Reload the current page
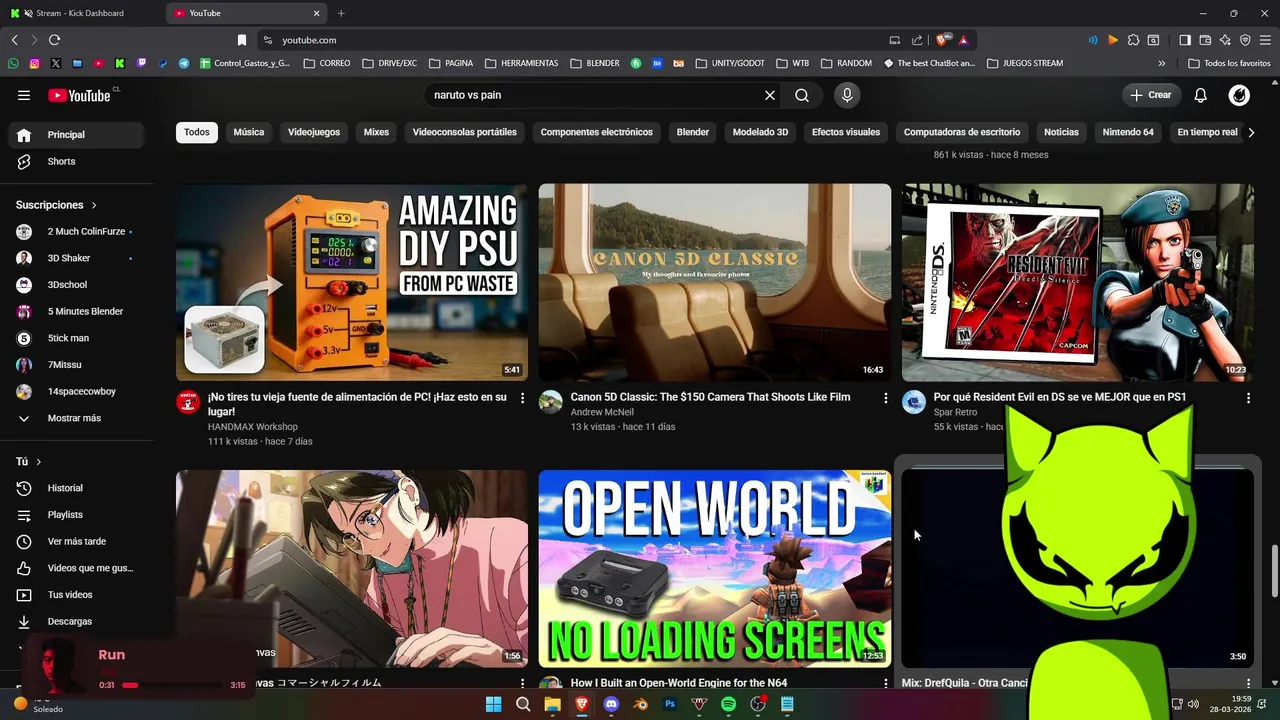 [x=54, y=40]
